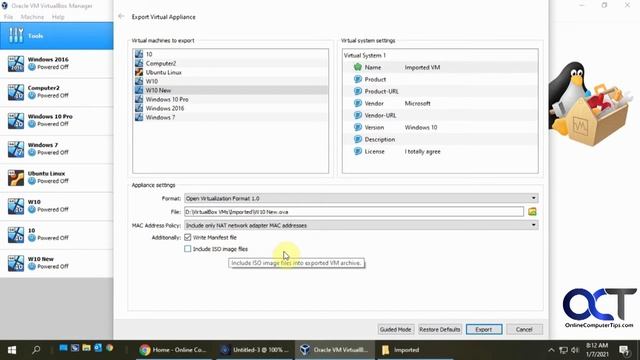Choose Windows 10 Pro in the export list
The image size is (640, 360).
point(231,99)
